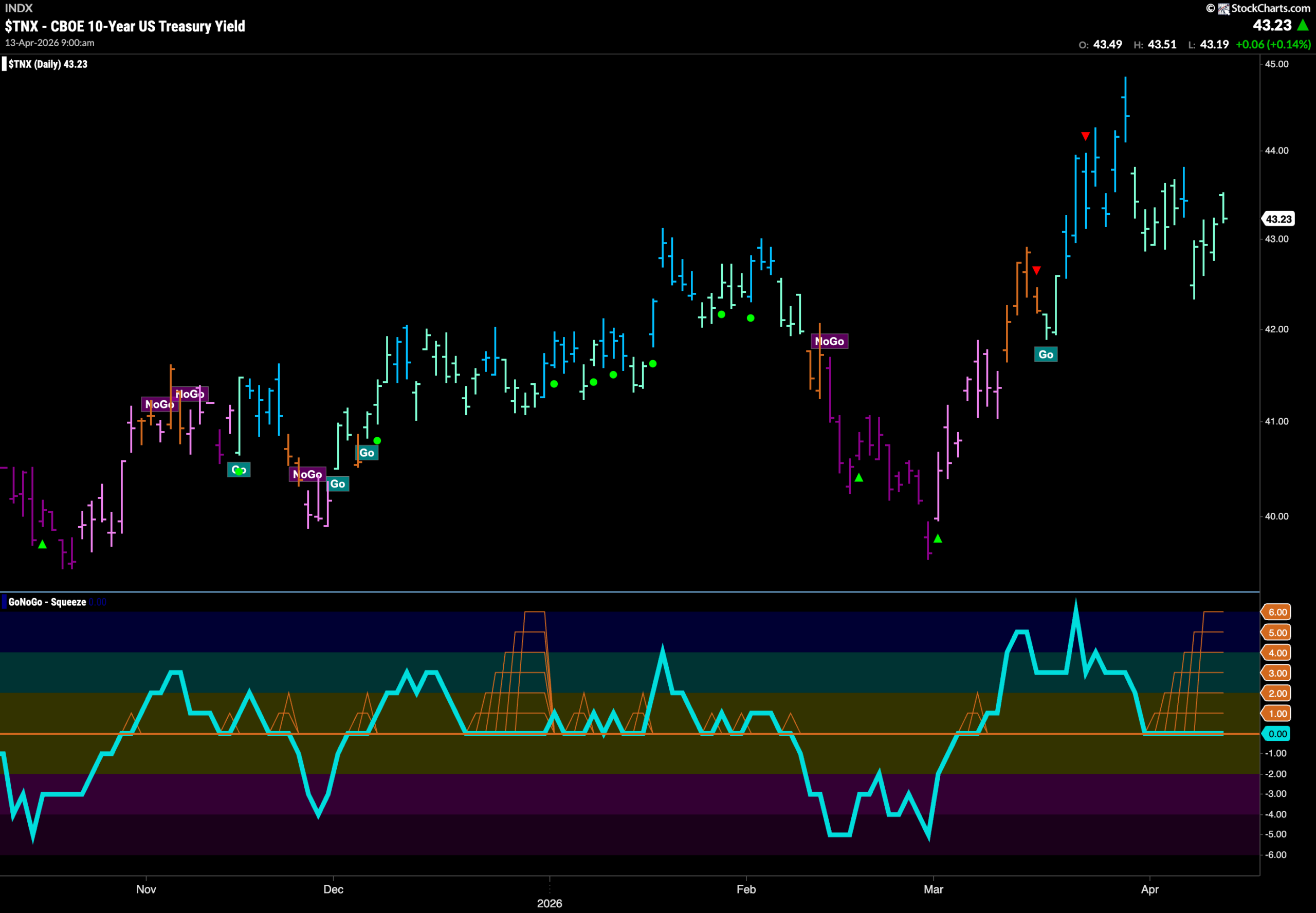Click the Apr label on time axis
The width and height of the screenshot is (1316, 913).
click(1149, 889)
